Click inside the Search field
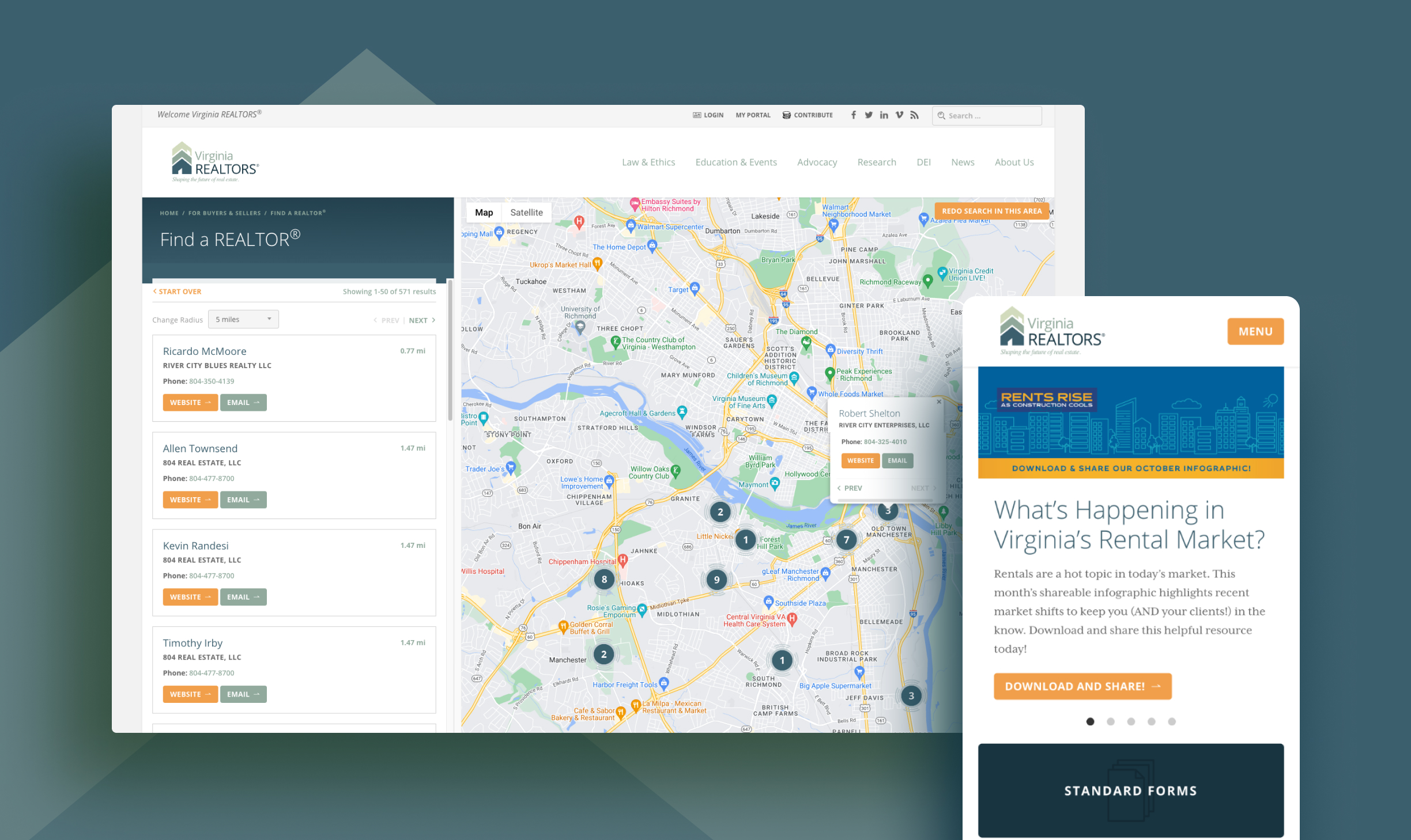This screenshot has width=1411, height=840. (x=991, y=115)
